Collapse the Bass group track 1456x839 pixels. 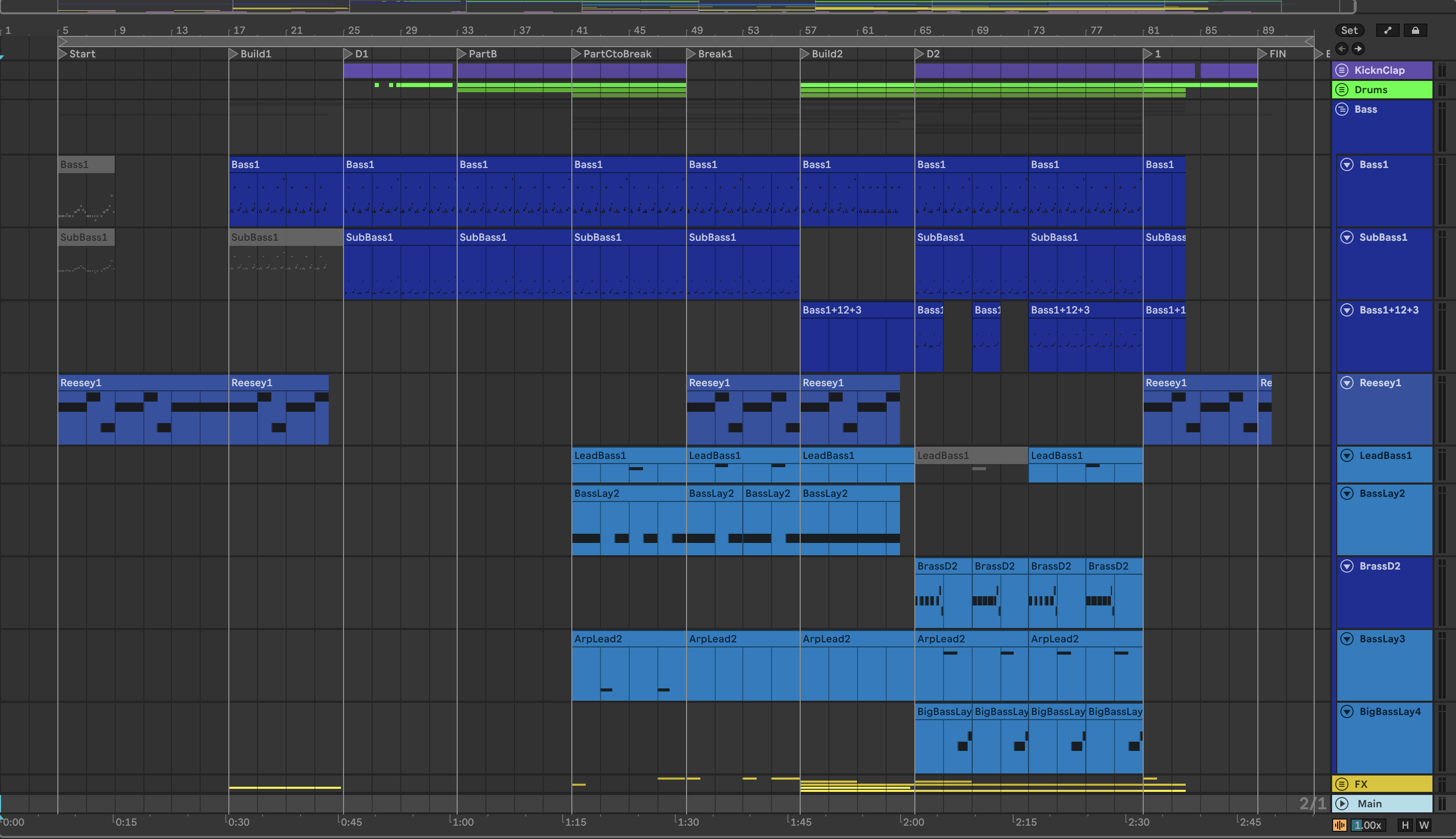click(x=1342, y=110)
